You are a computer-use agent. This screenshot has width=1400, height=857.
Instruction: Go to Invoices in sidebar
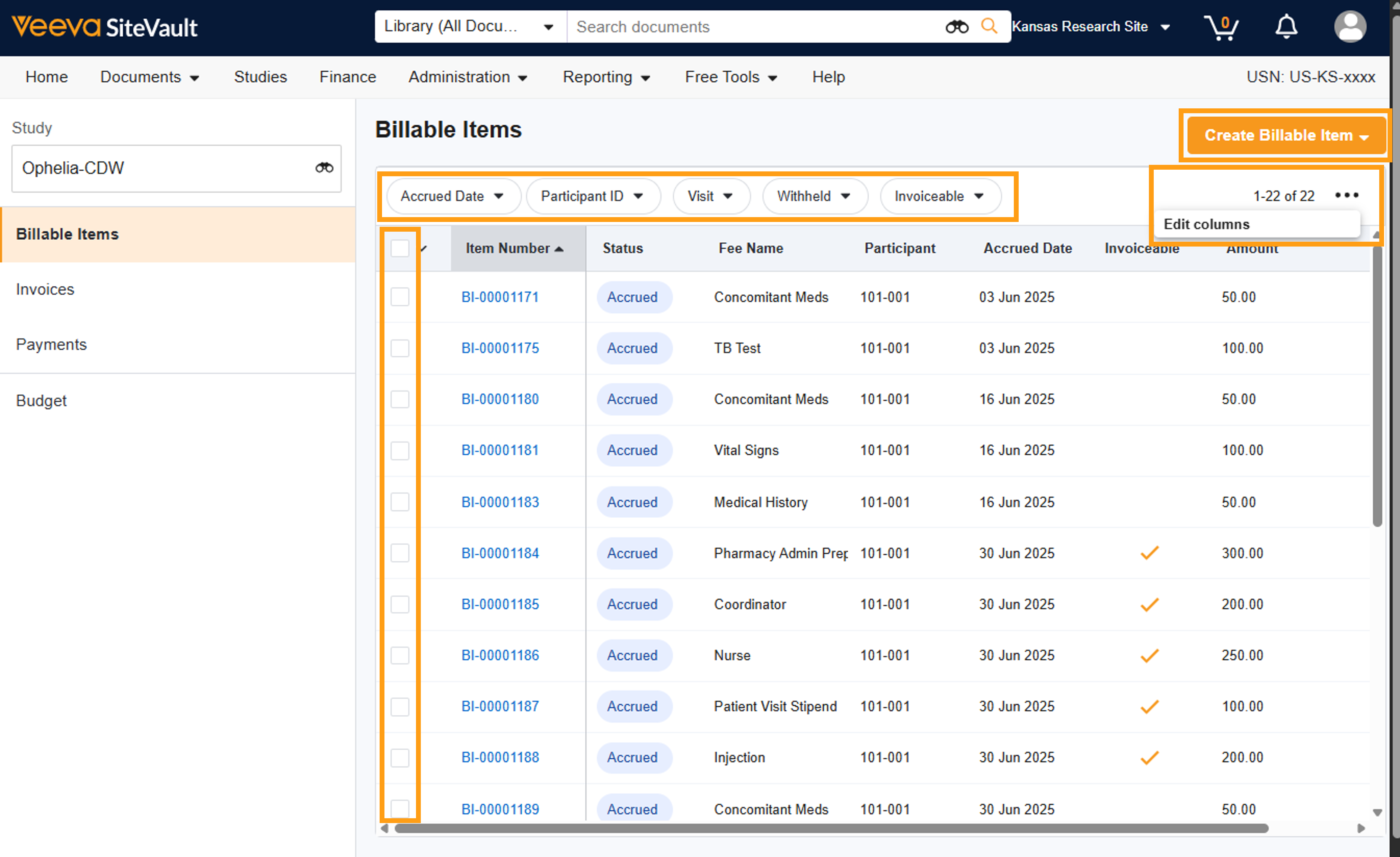[45, 289]
